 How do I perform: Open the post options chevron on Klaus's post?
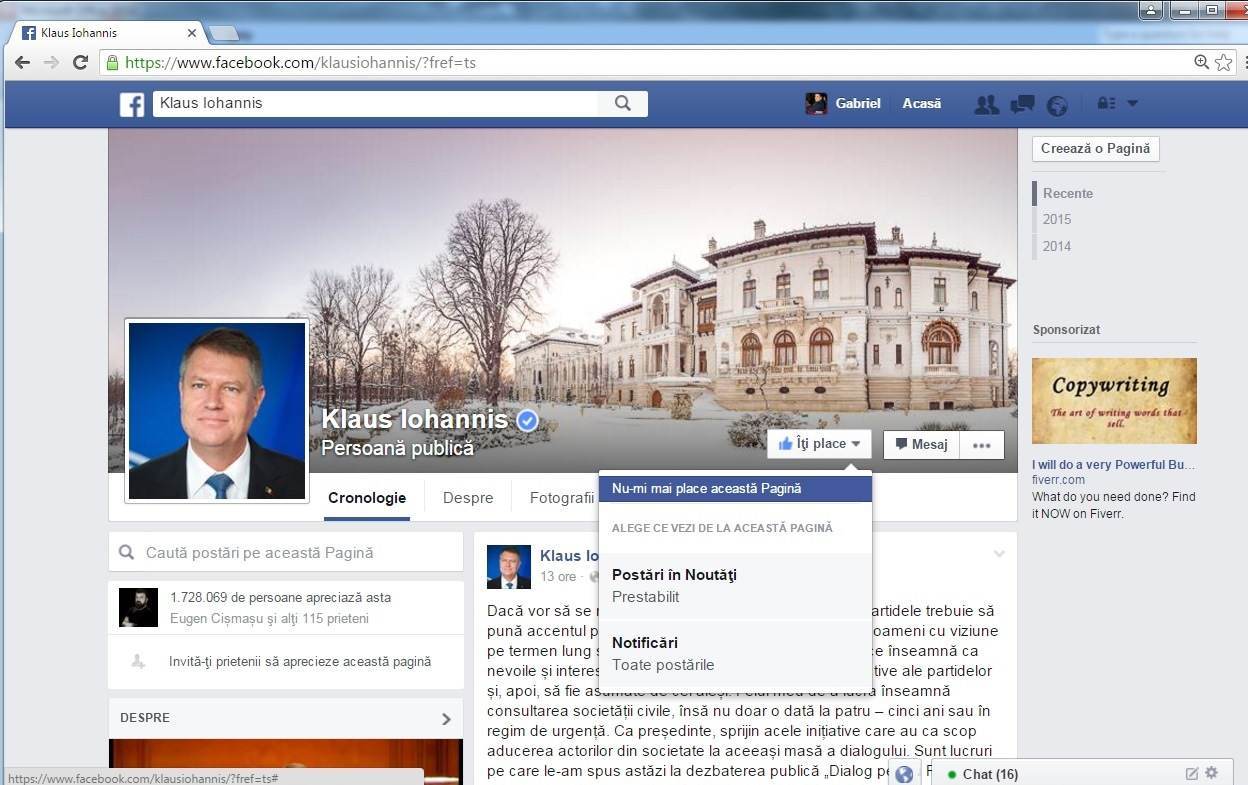tap(998, 553)
